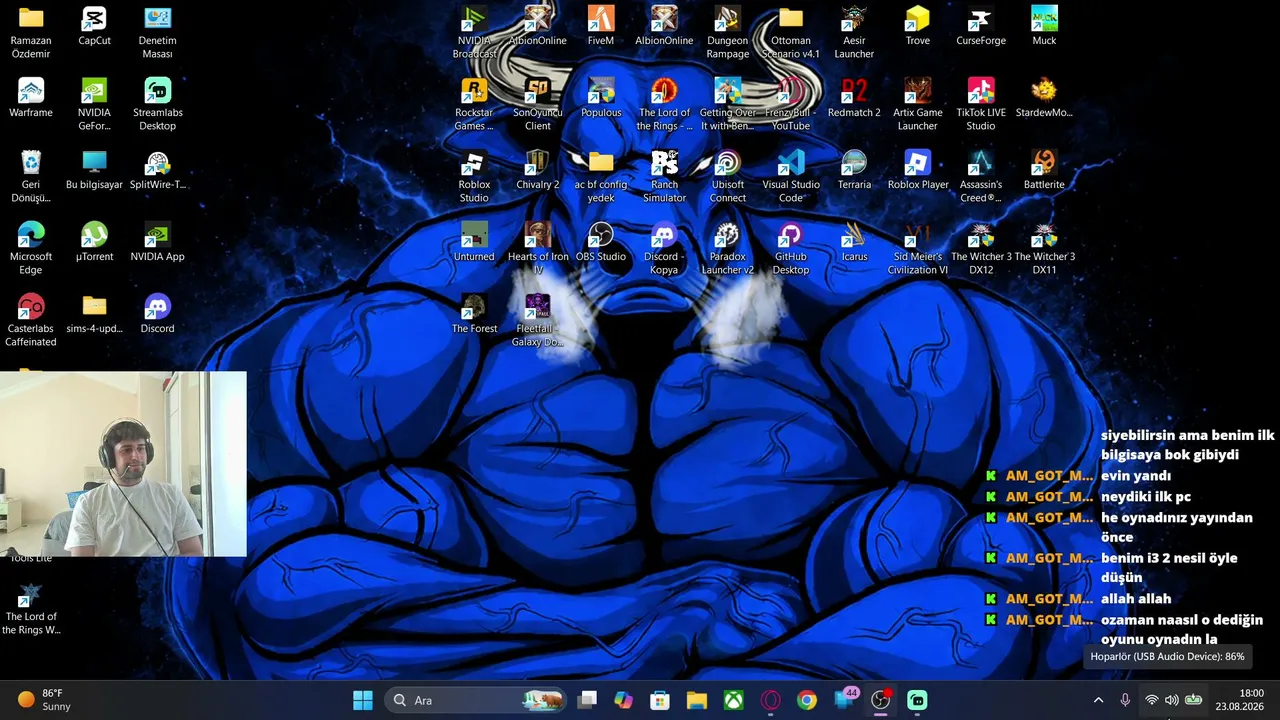Switch to OBS Studio on the taskbar
The image size is (1280, 720).
point(881,700)
